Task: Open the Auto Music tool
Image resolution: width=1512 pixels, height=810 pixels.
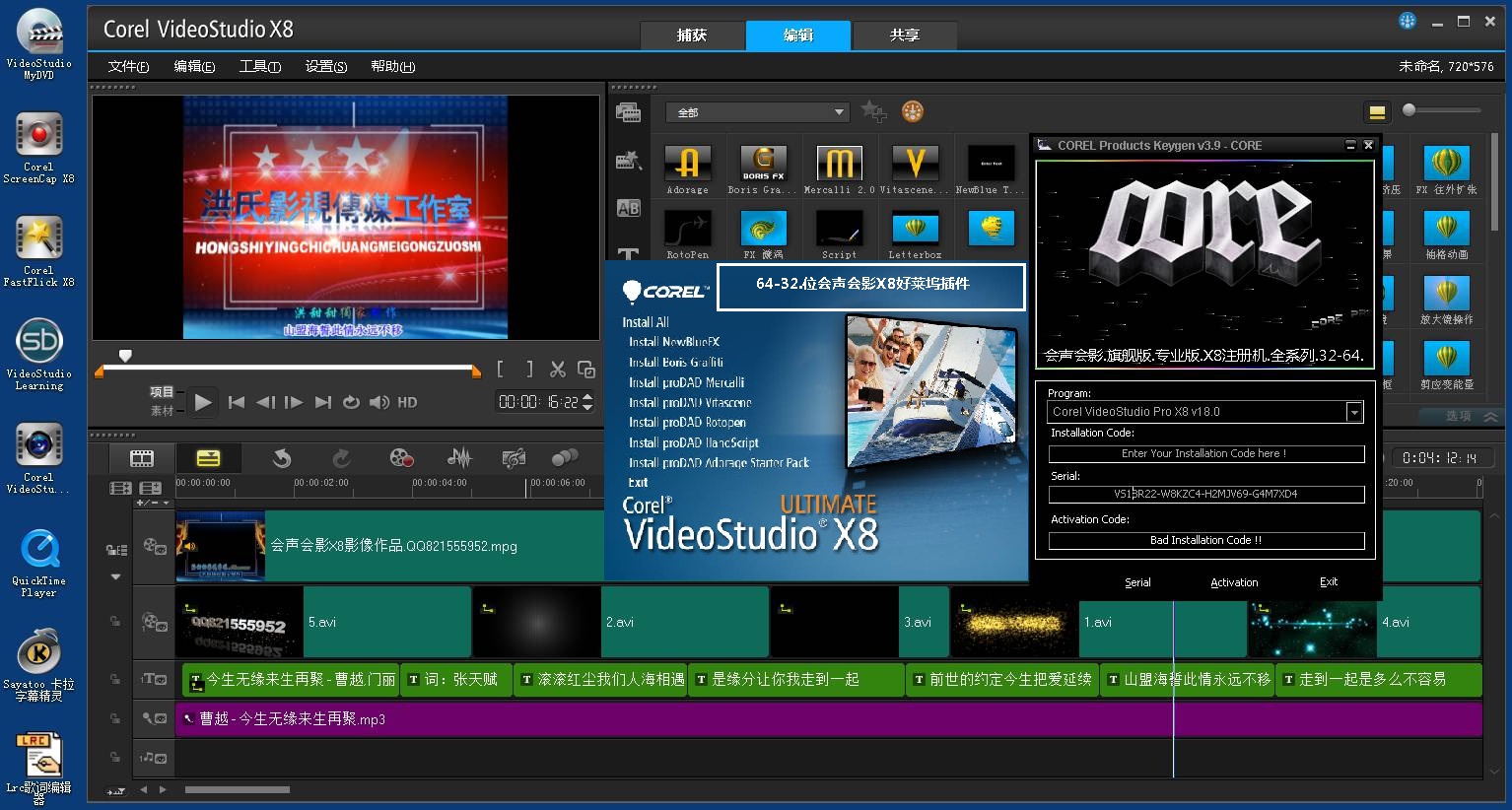Action: (514, 458)
